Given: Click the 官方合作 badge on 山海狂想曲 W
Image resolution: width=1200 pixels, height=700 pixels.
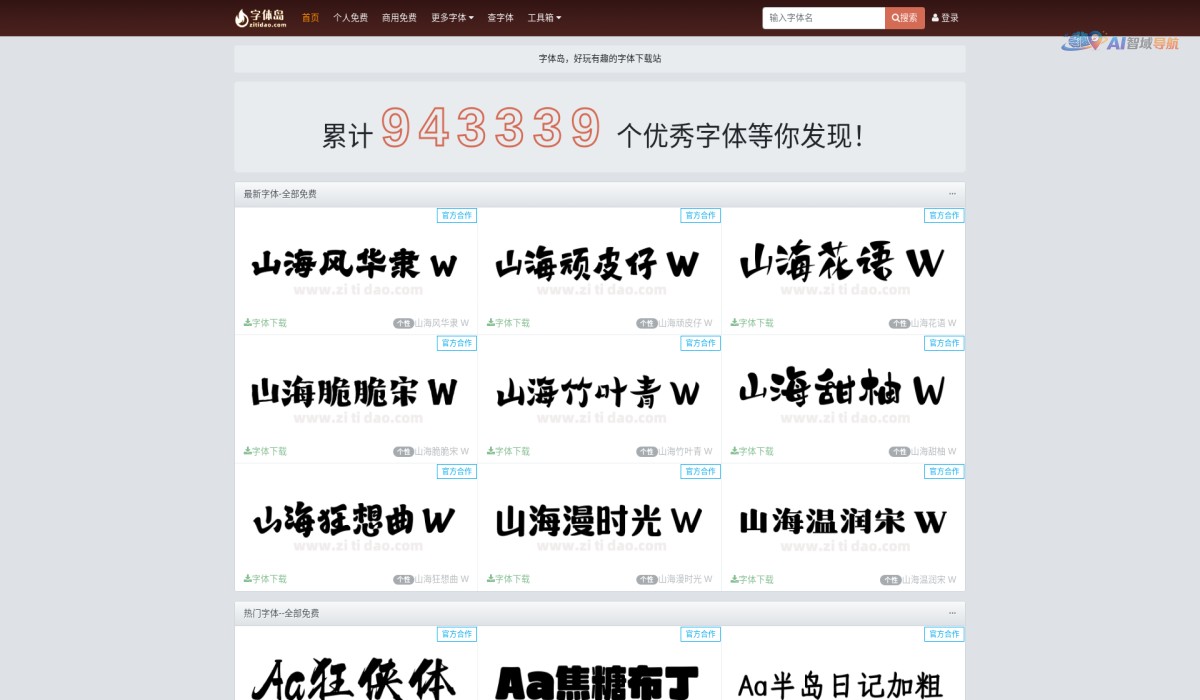Looking at the screenshot, I should pos(457,471).
